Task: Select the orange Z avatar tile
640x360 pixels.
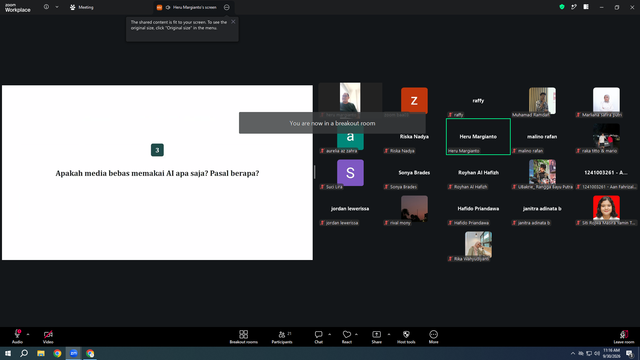Action: pos(414,100)
